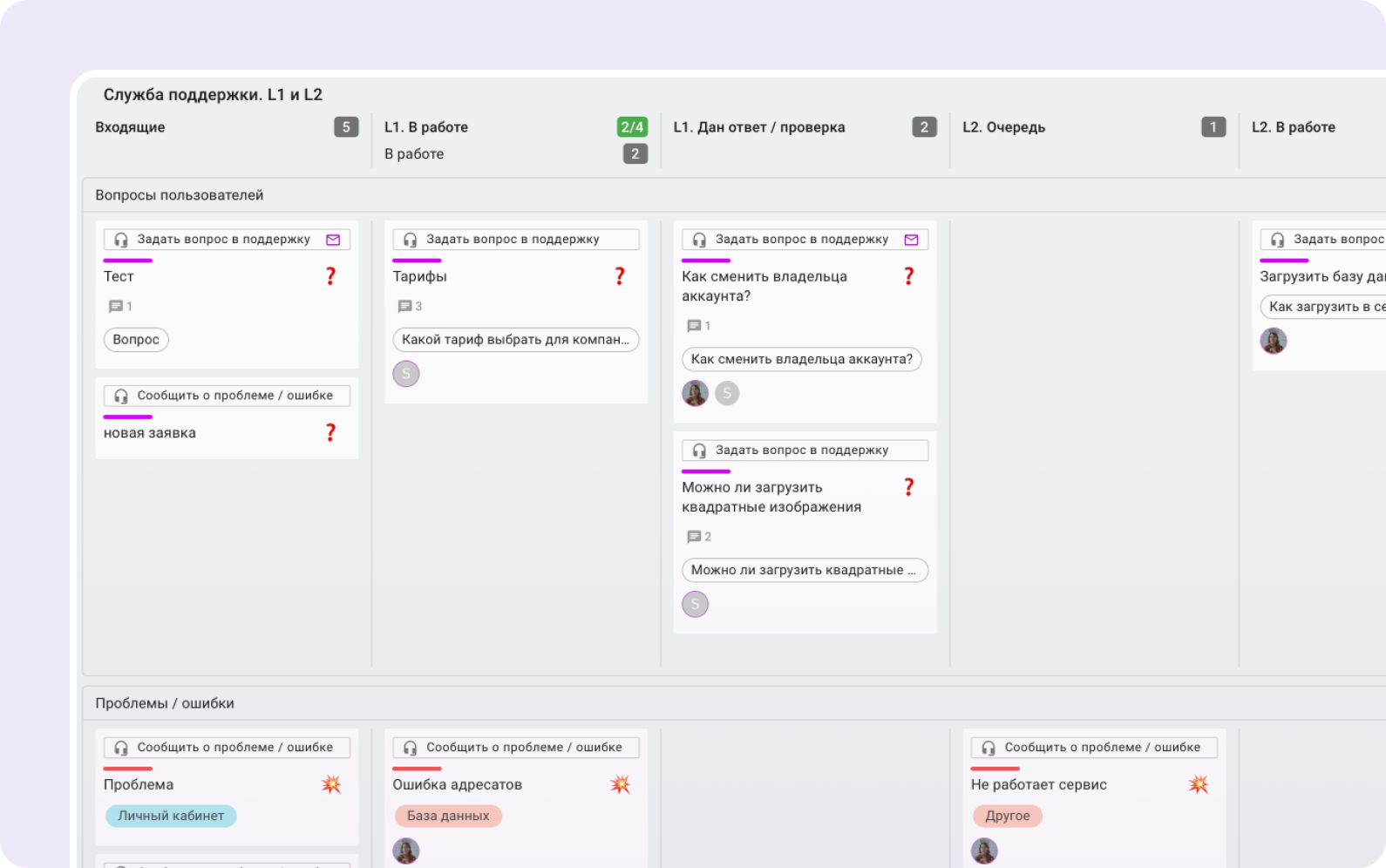Expand the L1. В работе column header
This screenshot has width=1386, height=868.
(426, 127)
